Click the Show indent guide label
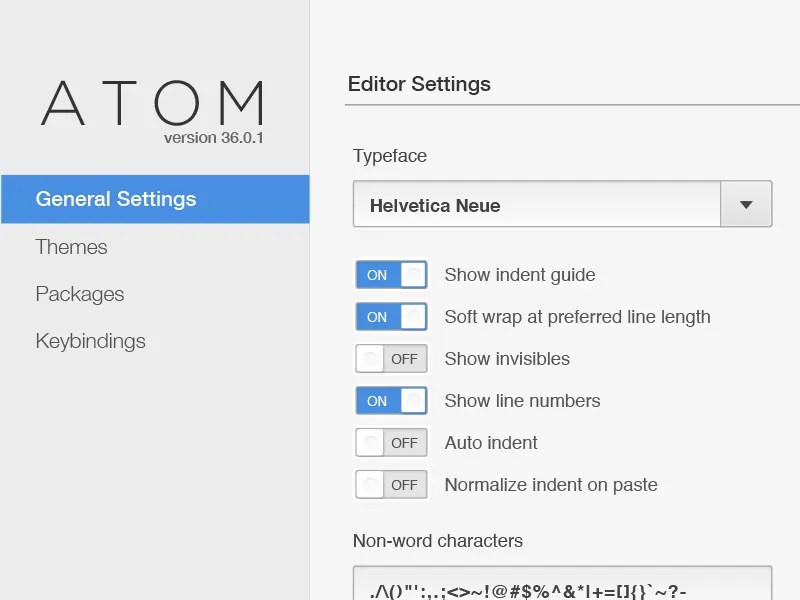This screenshot has height=600, width=800. tap(520, 275)
